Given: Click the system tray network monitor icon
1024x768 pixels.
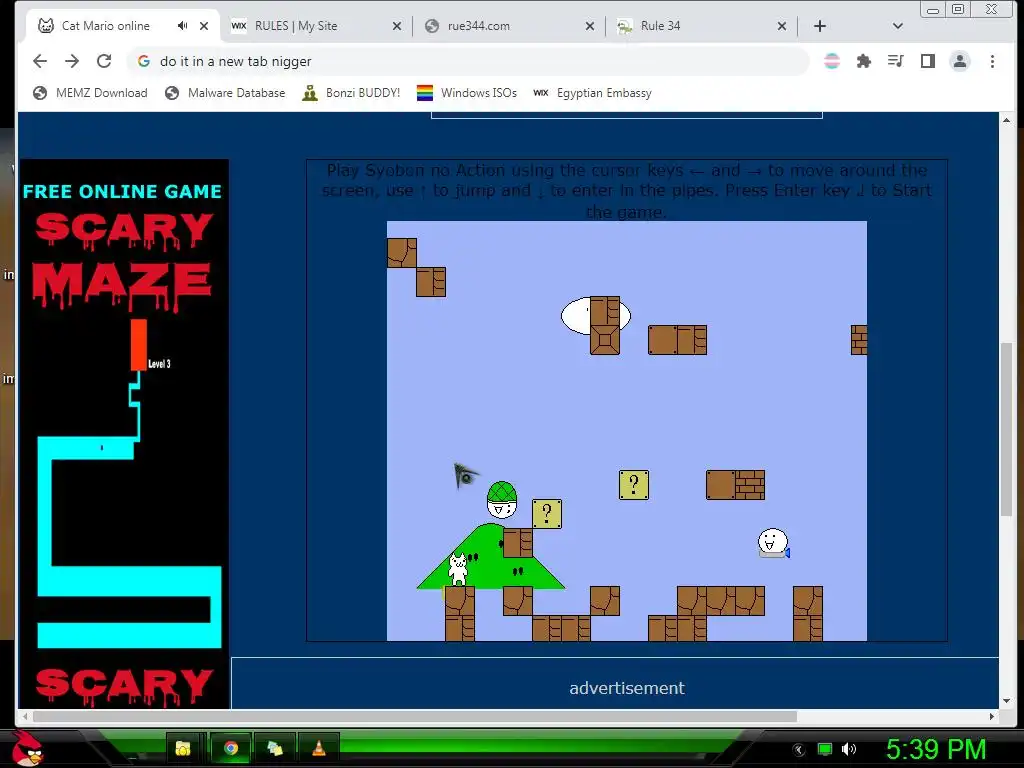Looking at the screenshot, I should coord(825,749).
